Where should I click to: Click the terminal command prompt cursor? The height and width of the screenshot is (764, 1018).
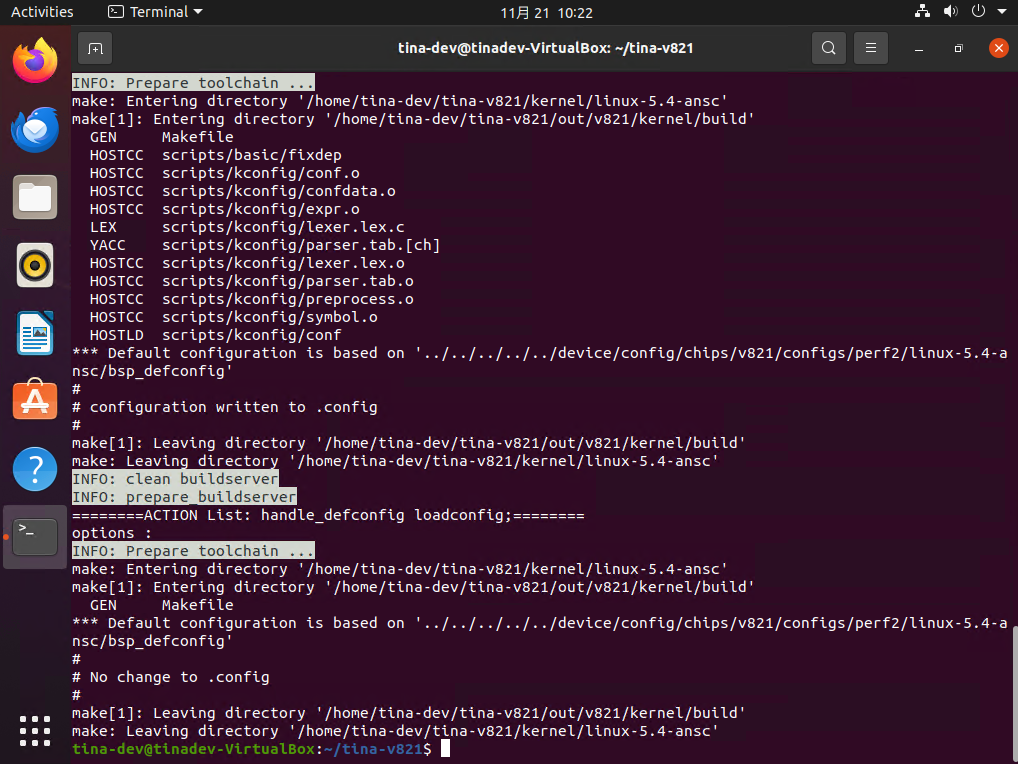pos(446,749)
